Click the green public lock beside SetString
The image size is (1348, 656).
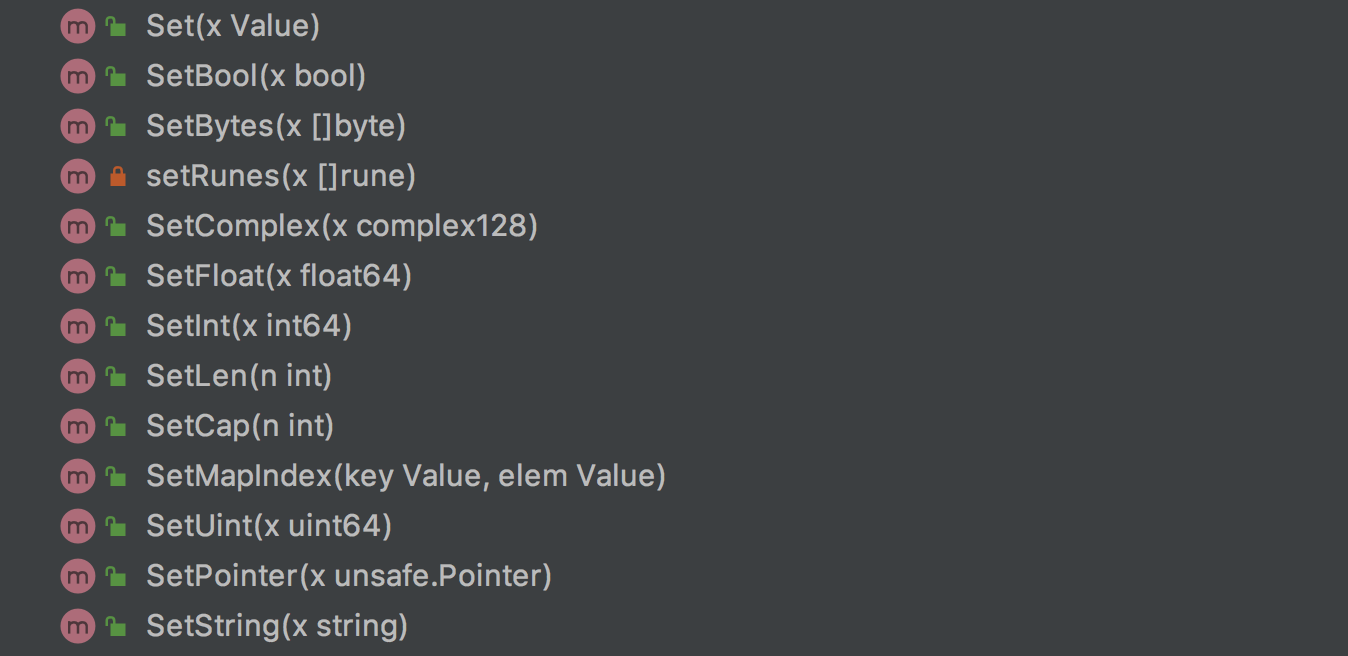point(117,627)
